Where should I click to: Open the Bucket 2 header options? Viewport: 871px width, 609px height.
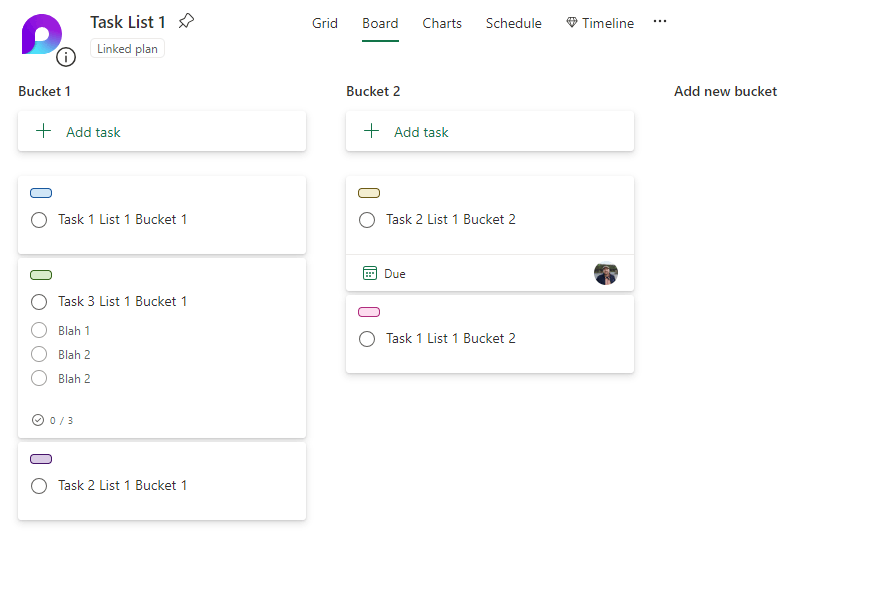tap(373, 91)
